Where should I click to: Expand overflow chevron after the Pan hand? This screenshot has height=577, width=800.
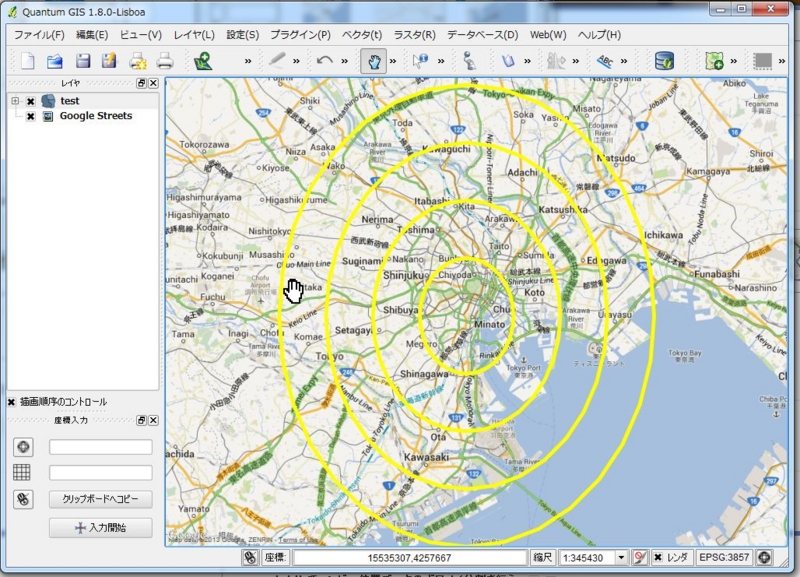click(x=393, y=61)
